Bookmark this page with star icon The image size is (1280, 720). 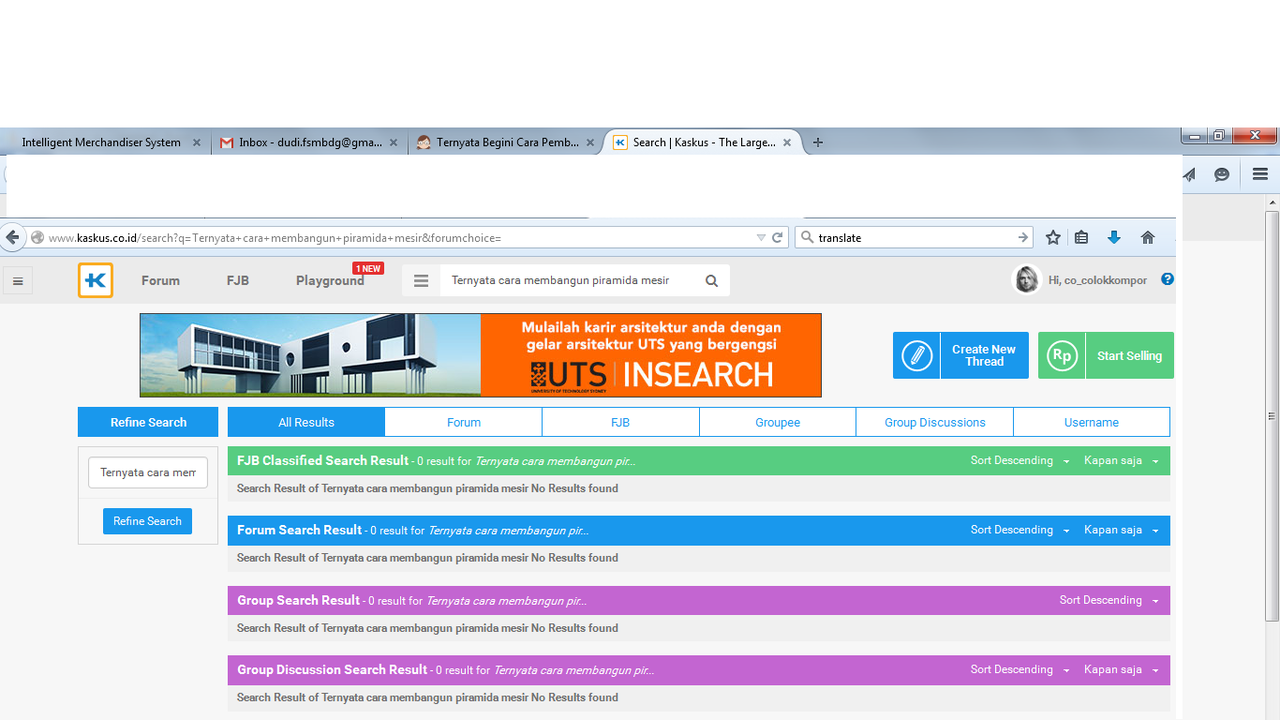pyautogui.click(x=1053, y=238)
